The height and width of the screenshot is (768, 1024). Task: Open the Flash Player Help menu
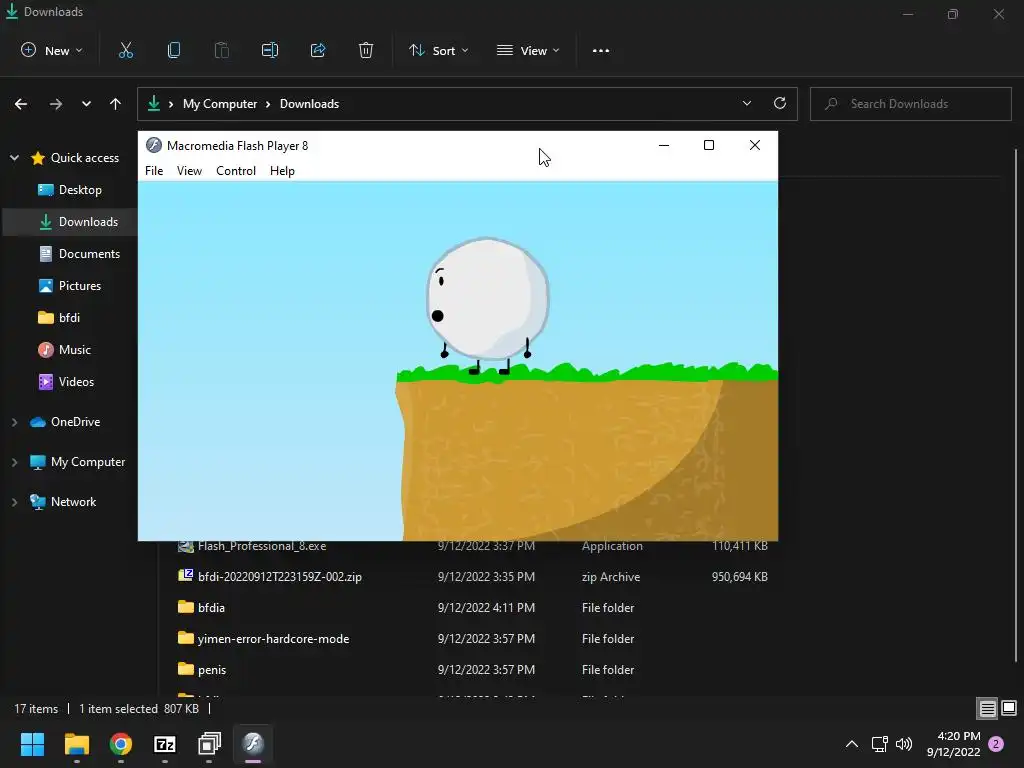click(x=282, y=170)
